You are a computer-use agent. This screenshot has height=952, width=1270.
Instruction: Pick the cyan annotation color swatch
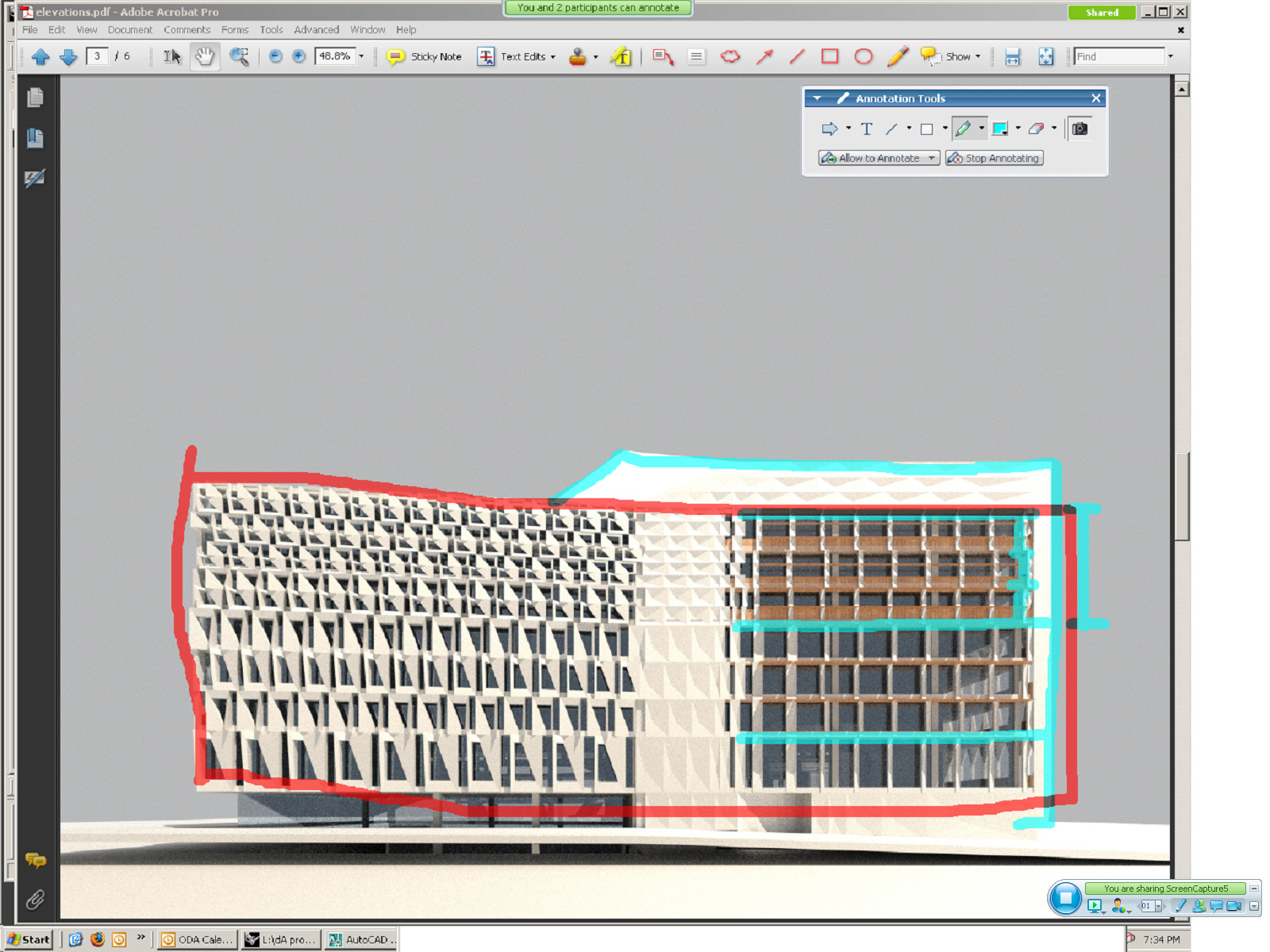coord(1000,129)
